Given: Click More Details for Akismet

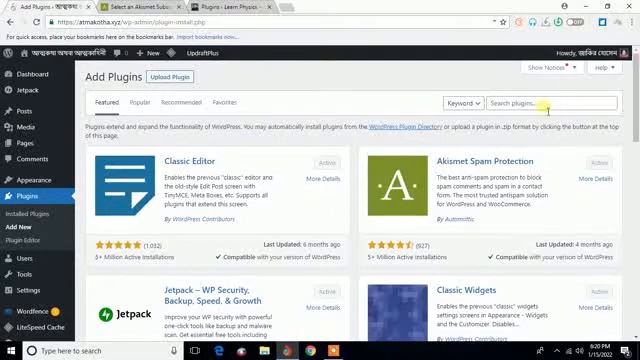Looking at the screenshot, I should (x=596, y=179).
